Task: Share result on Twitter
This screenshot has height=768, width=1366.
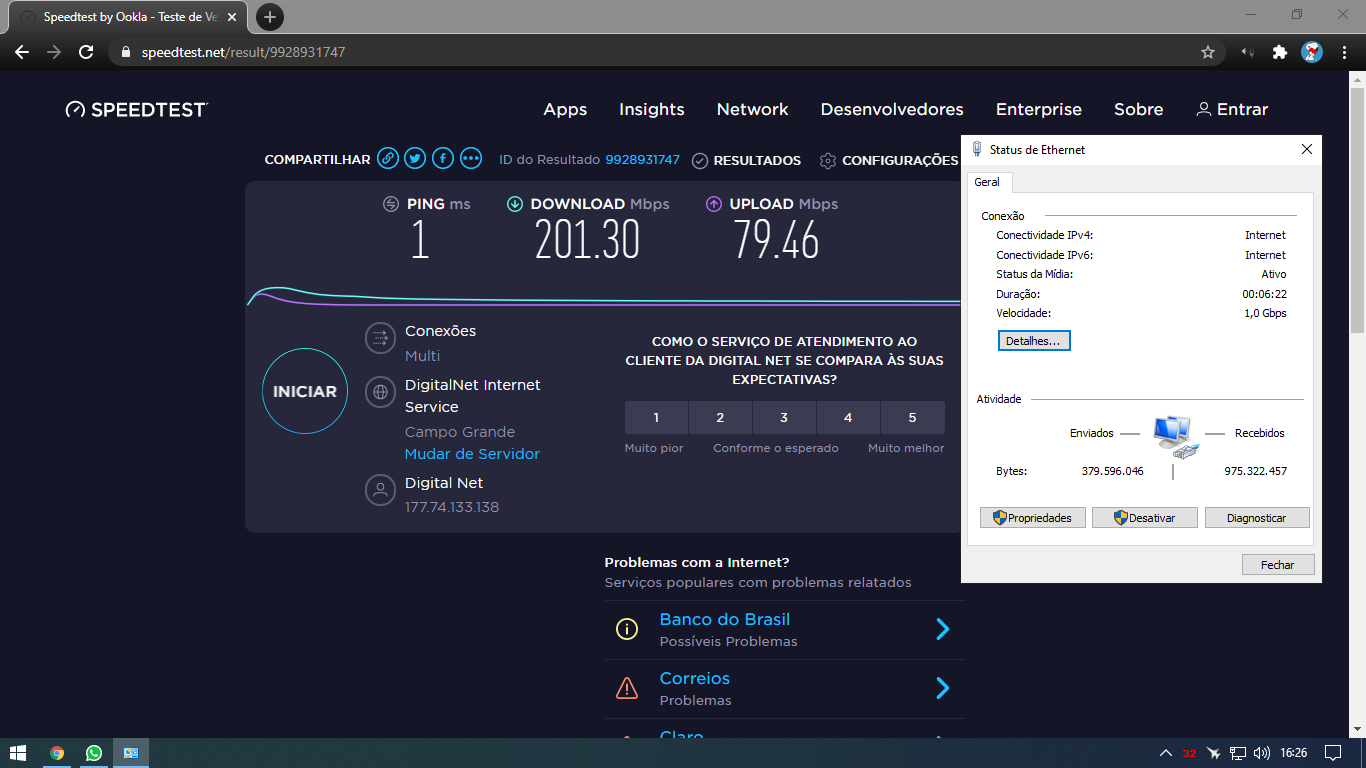Action: [415, 159]
